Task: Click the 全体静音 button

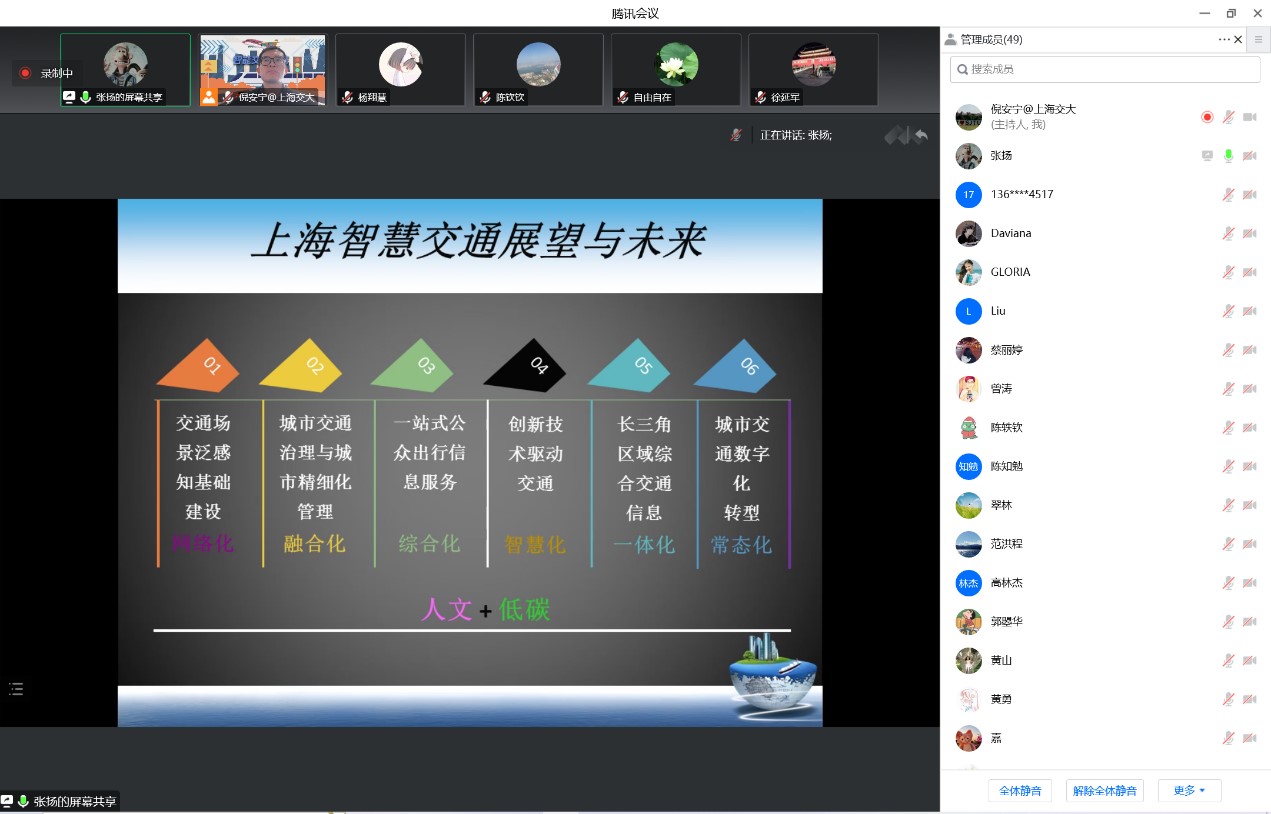Action: click(x=1020, y=790)
